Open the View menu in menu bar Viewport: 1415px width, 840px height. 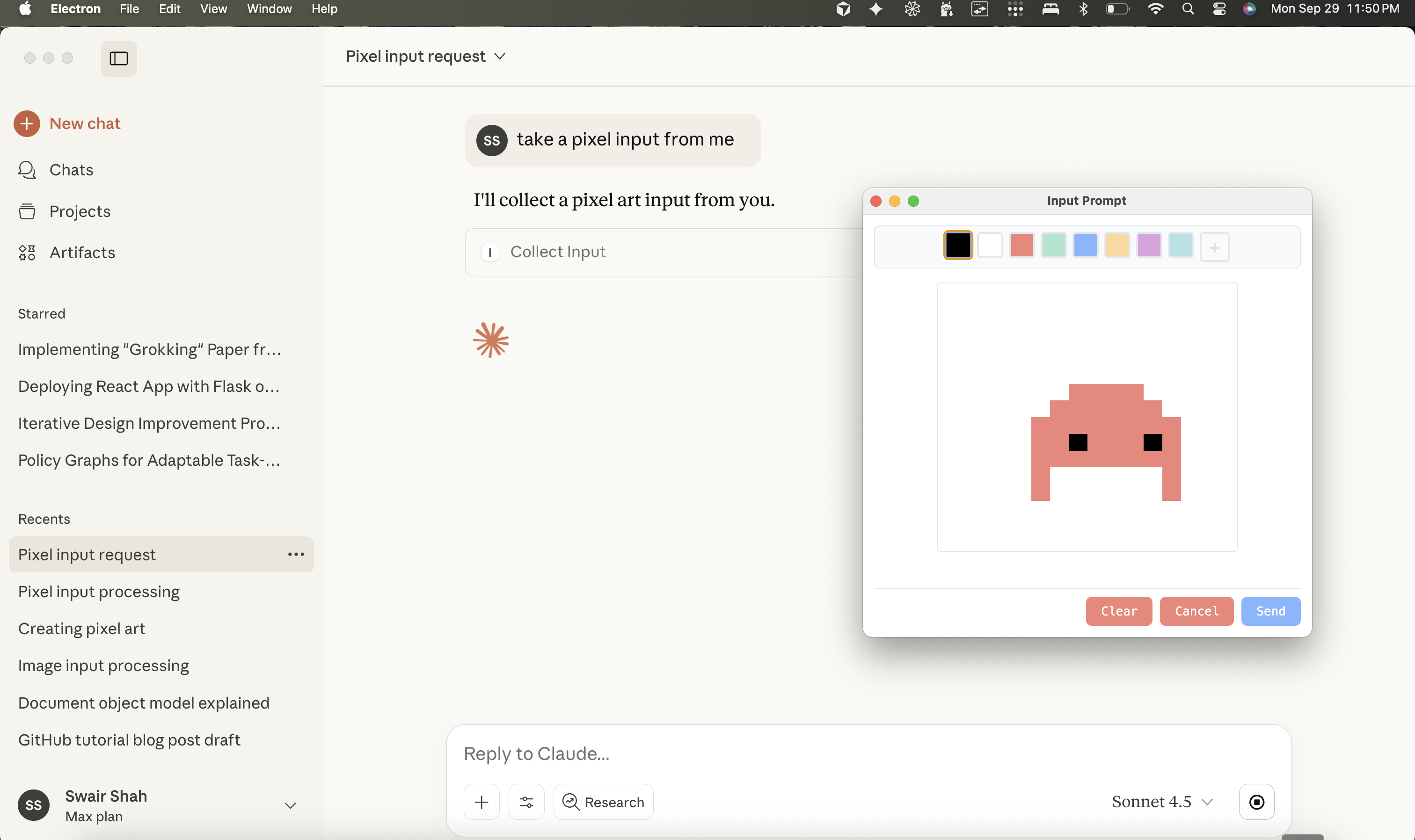coord(213,8)
